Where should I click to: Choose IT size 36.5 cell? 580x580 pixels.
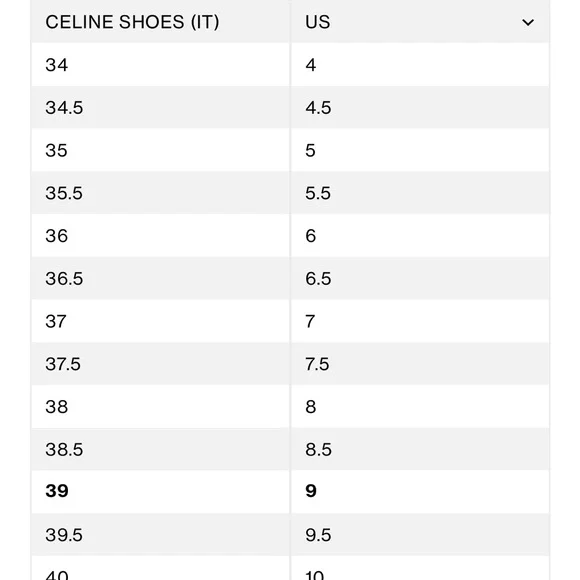[161, 279]
